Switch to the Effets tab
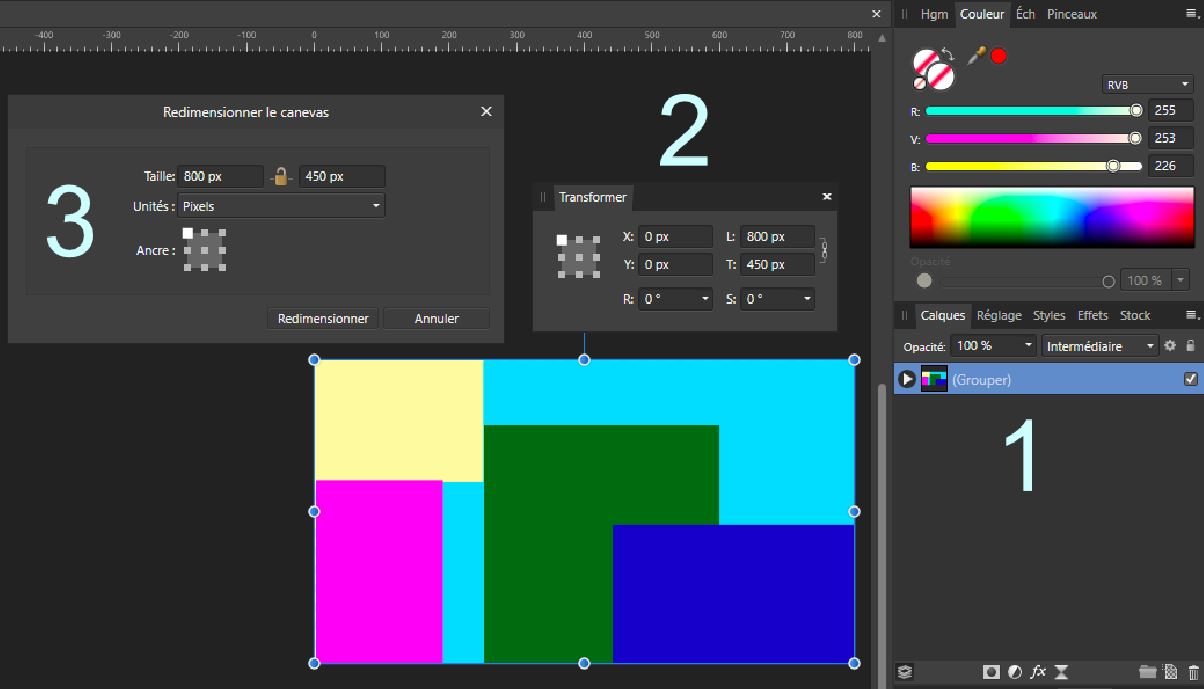 [x=1093, y=315]
